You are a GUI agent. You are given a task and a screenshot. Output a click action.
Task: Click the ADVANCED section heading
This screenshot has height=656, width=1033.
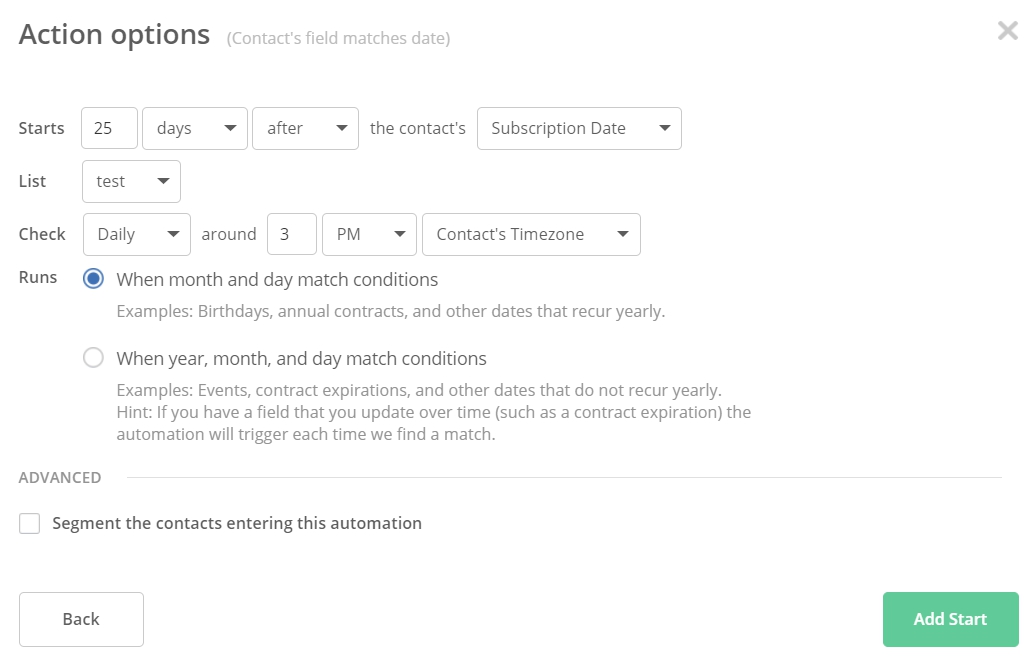tap(60, 478)
